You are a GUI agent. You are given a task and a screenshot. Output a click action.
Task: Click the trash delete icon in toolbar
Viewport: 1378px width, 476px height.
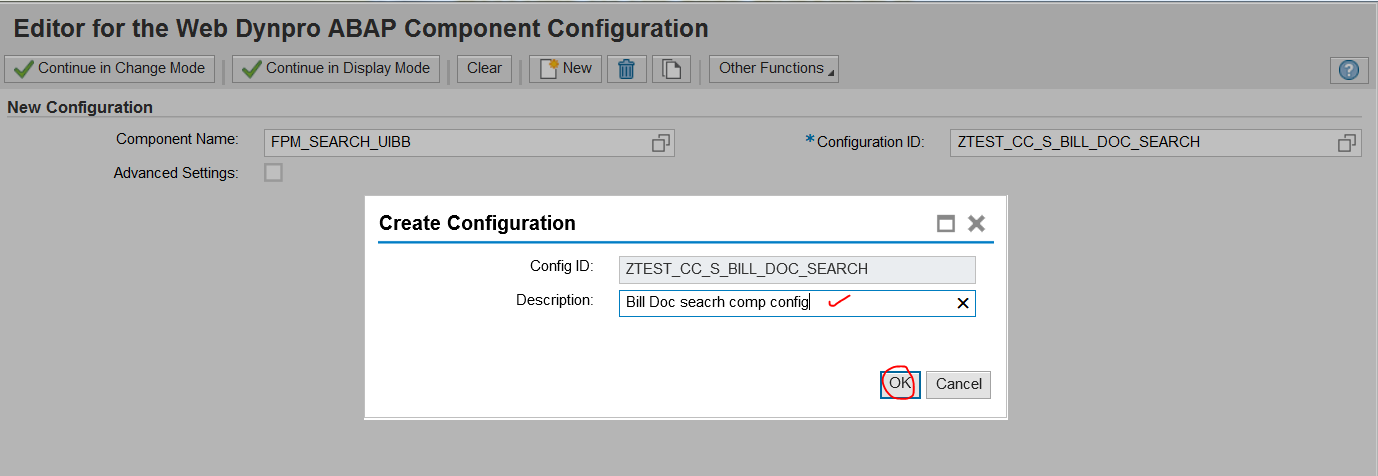pyautogui.click(x=626, y=69)
